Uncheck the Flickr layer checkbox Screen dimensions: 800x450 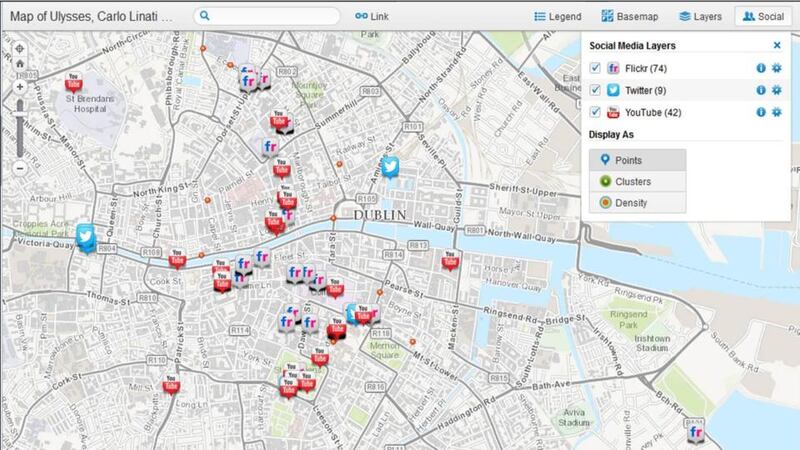[x=596, y=68]
